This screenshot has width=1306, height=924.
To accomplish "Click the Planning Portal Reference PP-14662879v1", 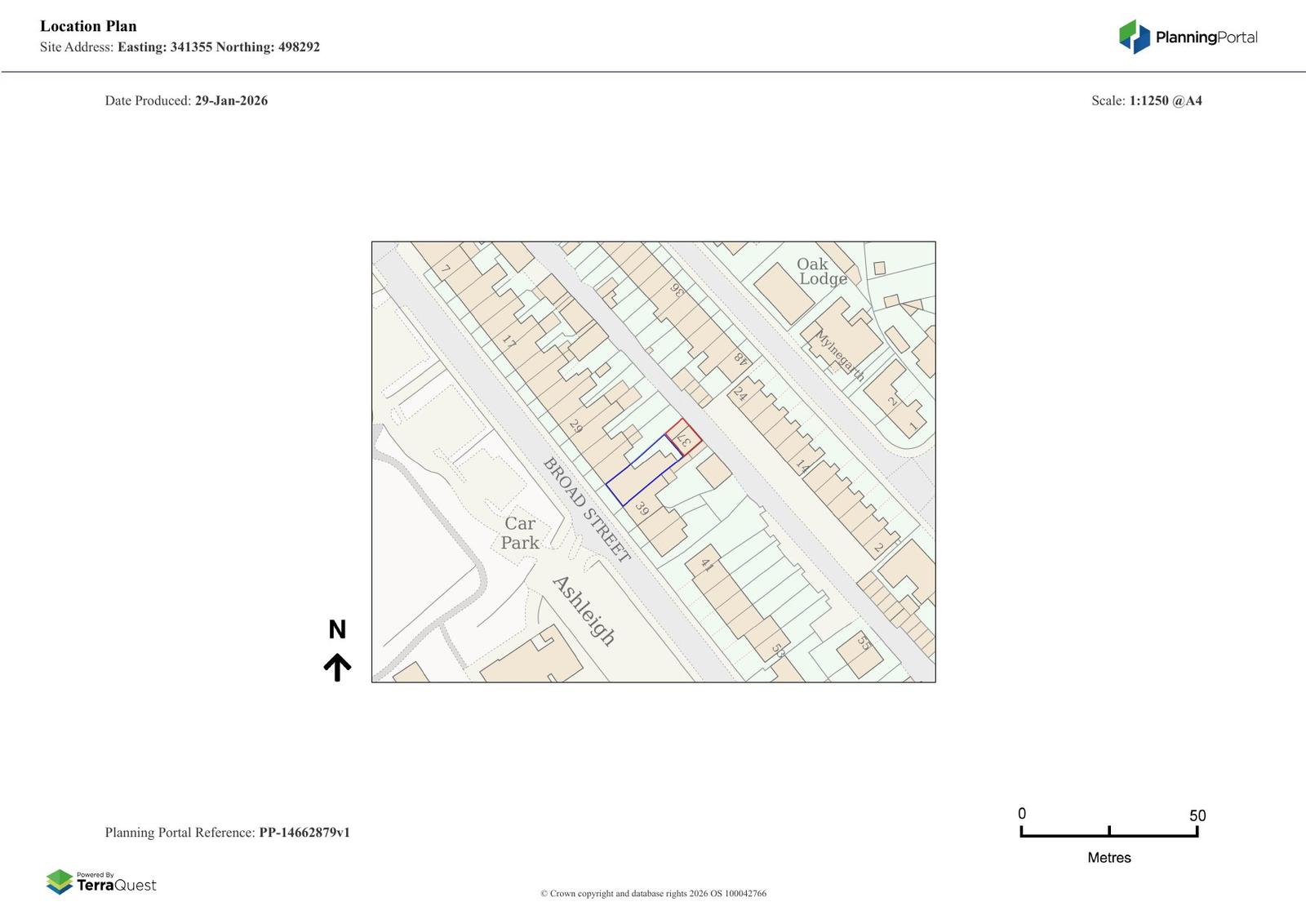I will (227, 833).
